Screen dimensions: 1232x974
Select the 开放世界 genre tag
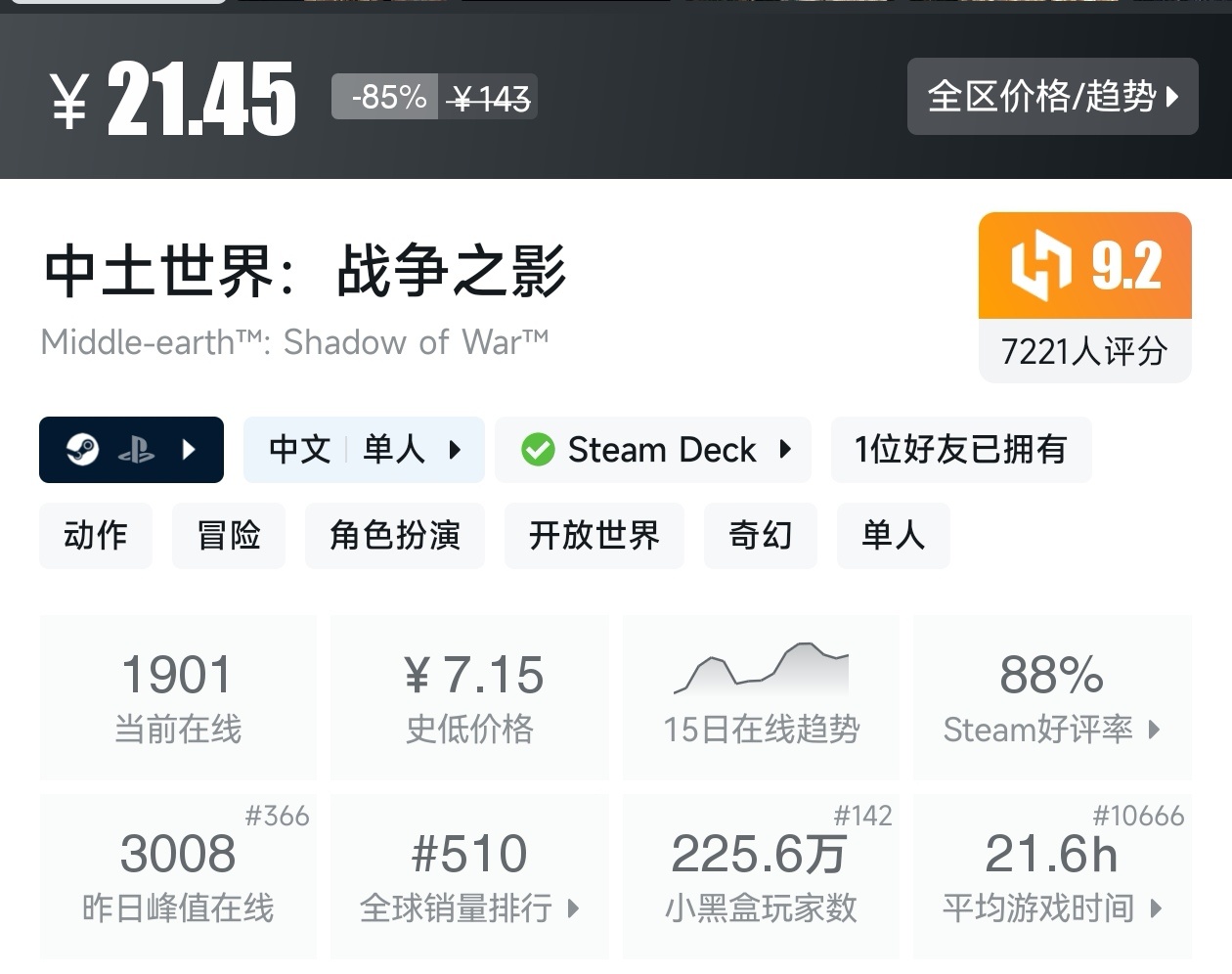point(594,535)
